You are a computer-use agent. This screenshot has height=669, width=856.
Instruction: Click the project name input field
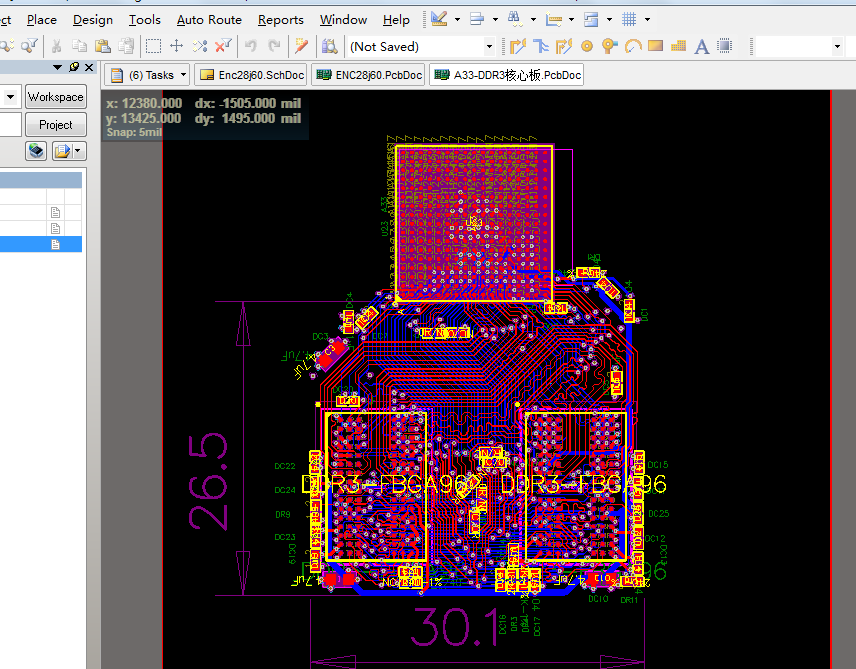pyautogui.click(x=10, y=125)
